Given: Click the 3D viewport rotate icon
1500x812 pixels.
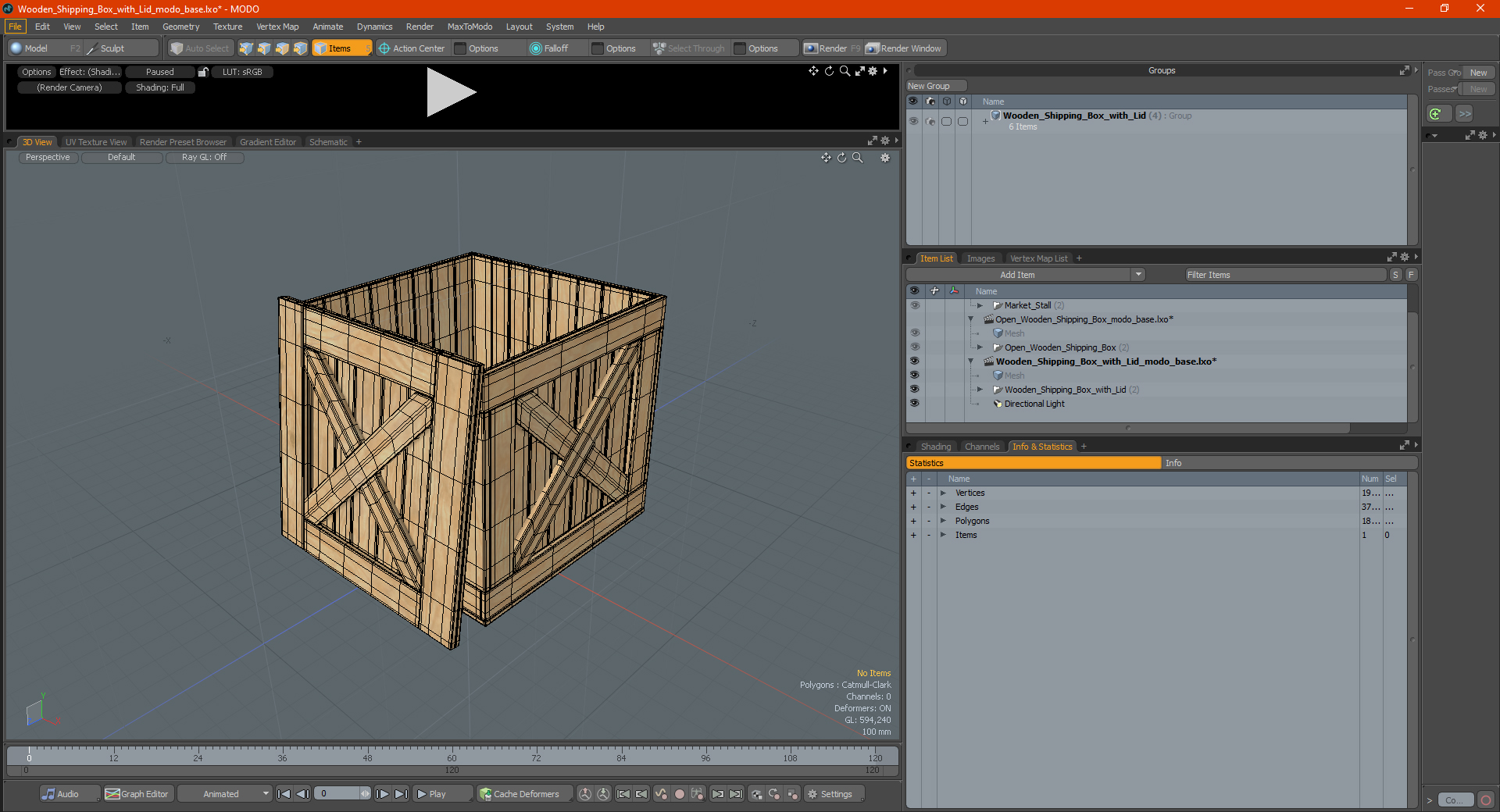Looking at the screenshot, I should tap(841, 158).
